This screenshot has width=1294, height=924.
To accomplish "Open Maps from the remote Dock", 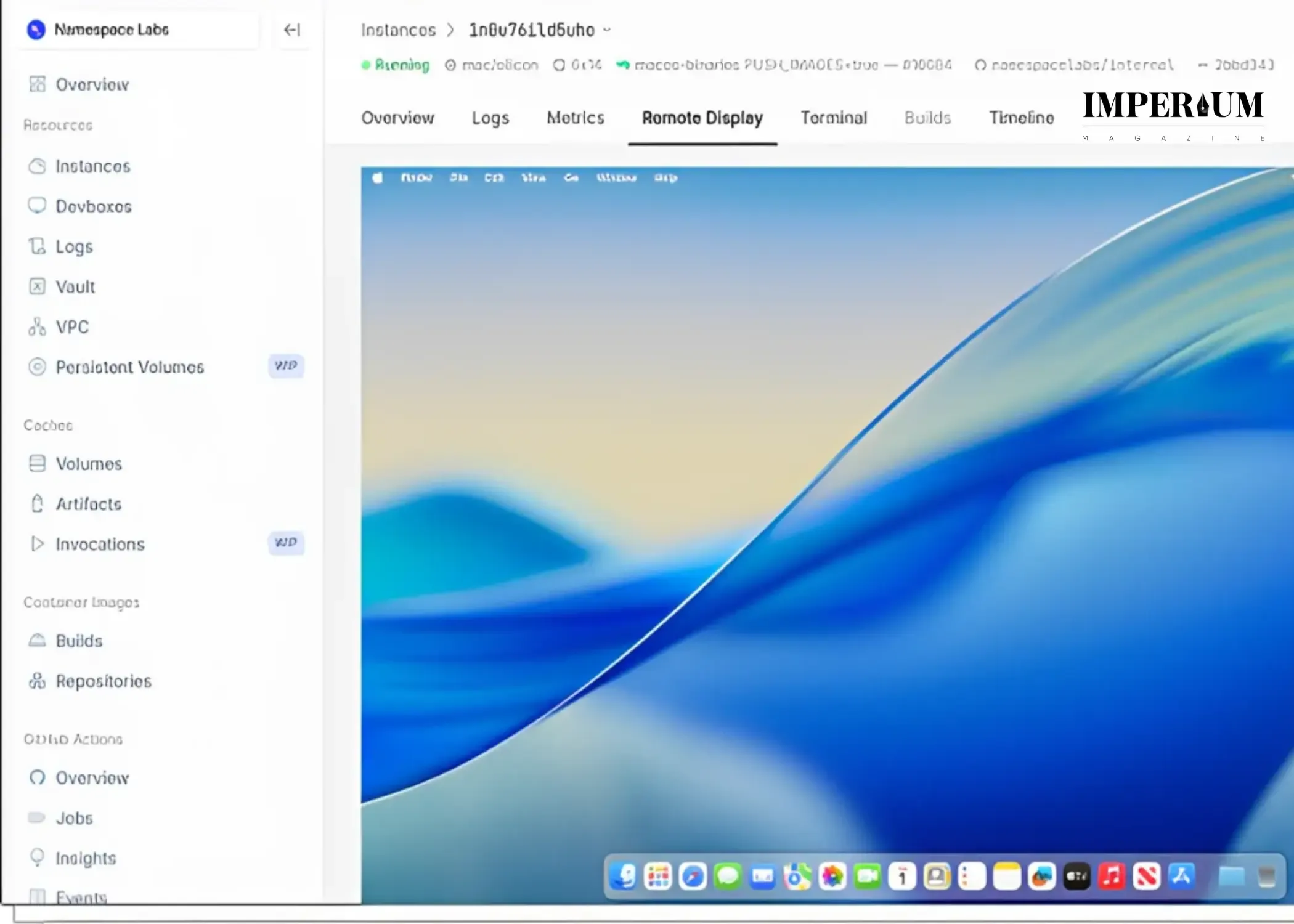I will pos(797,876).
